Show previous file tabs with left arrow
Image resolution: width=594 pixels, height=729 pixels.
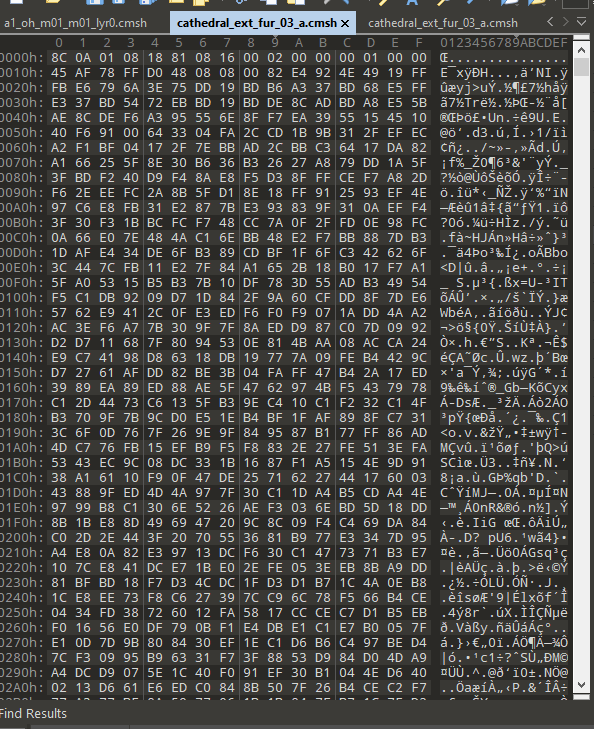550,21
